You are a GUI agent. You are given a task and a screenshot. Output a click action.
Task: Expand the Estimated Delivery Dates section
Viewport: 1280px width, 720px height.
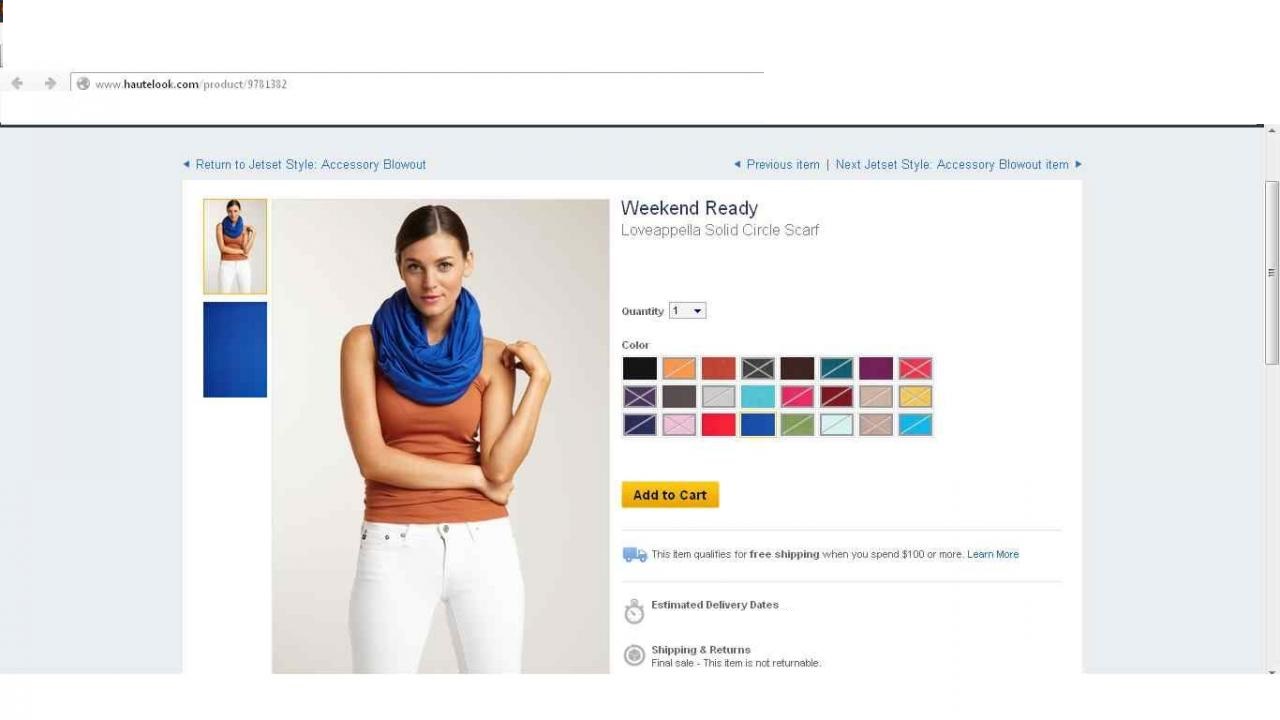point(714,605)
